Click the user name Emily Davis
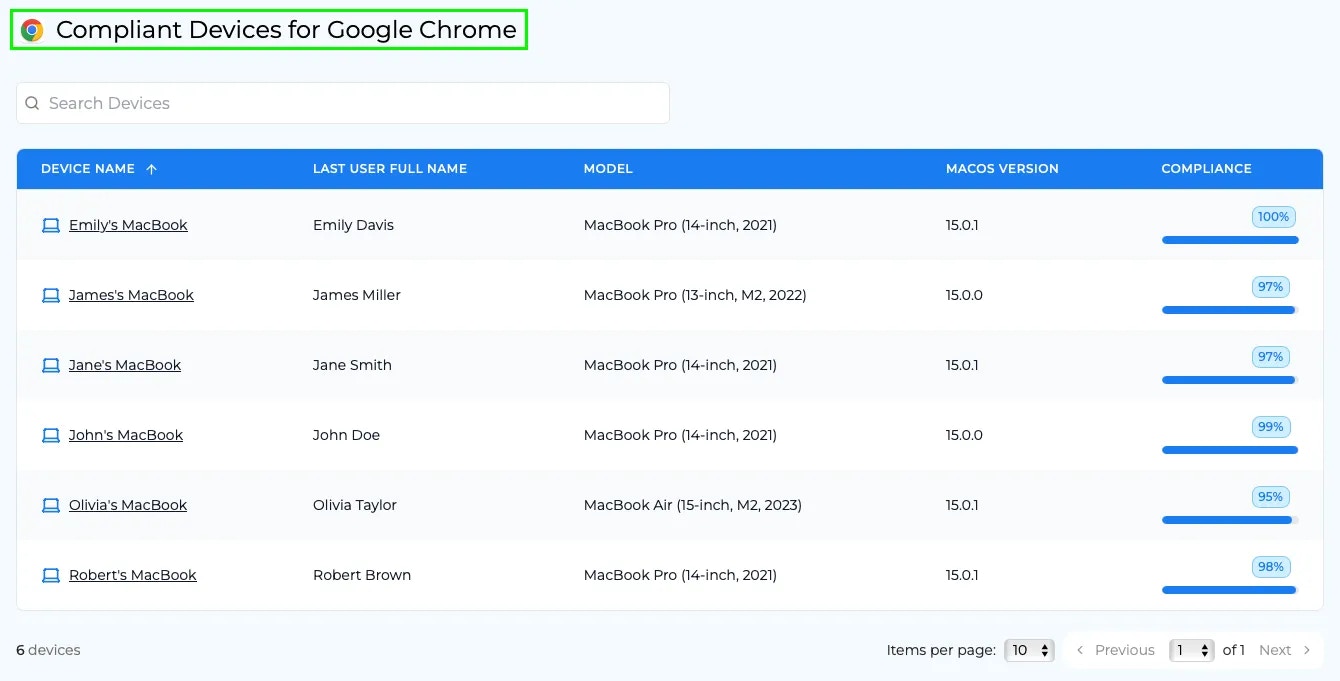 [x=353, y=225]
